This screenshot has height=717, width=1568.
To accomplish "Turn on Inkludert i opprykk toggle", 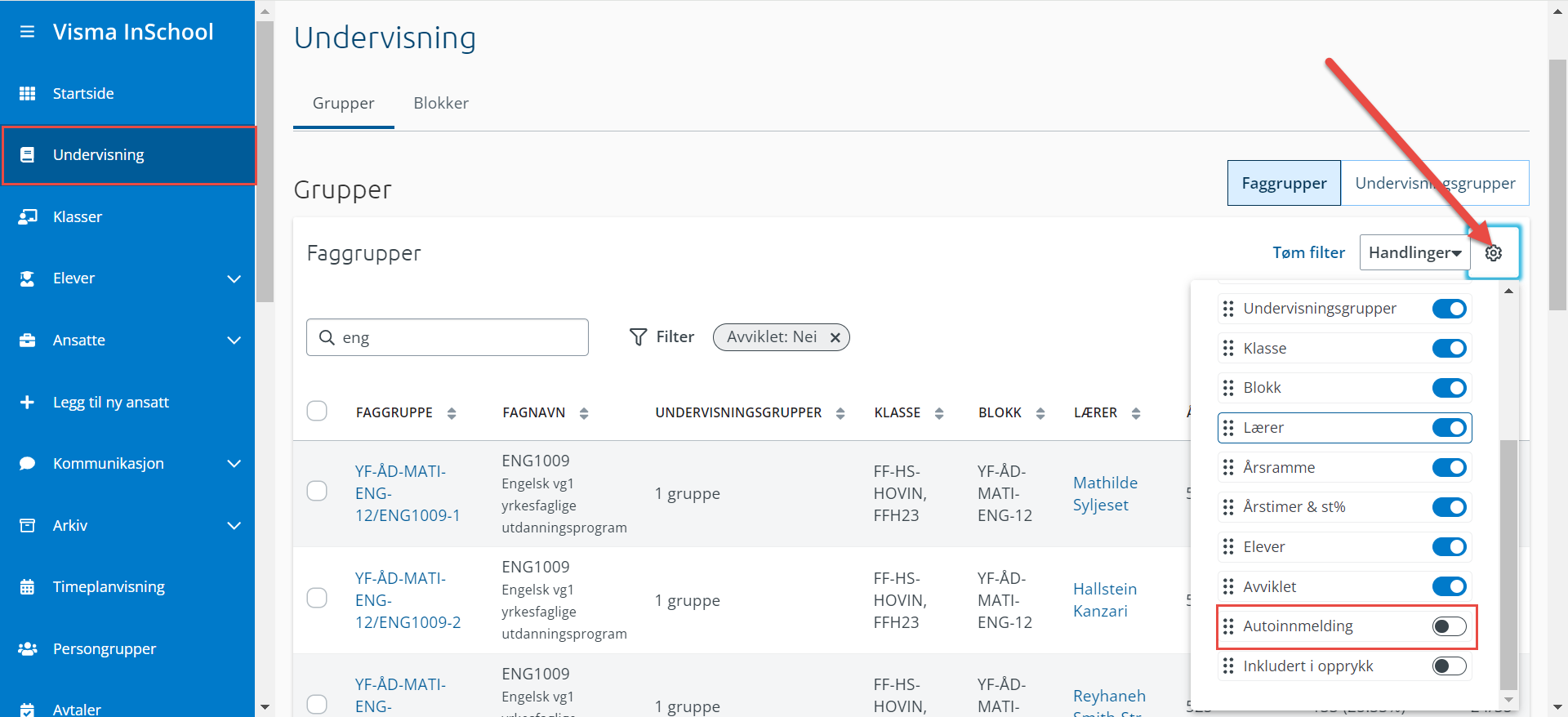I will pyautogui.click(x=1449, y=666).
